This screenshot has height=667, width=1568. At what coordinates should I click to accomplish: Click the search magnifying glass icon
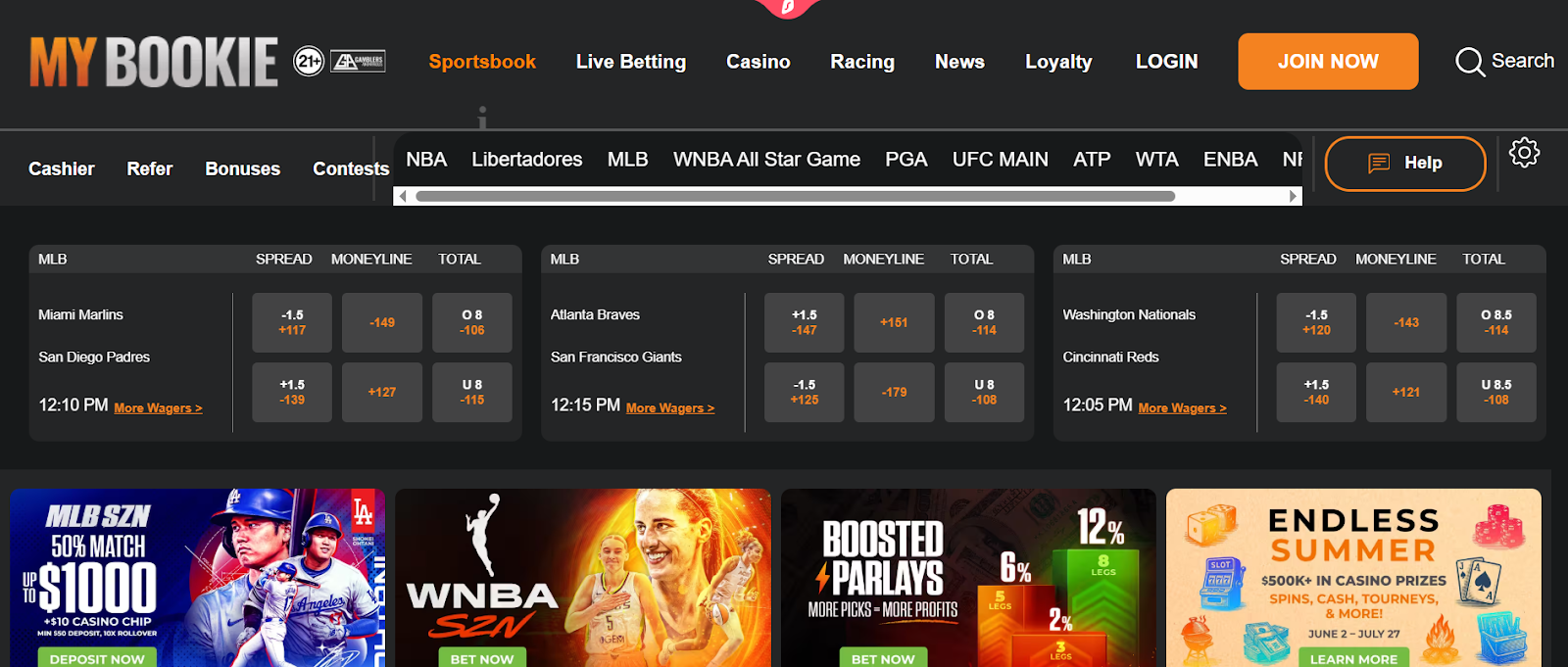(1470, 62)
